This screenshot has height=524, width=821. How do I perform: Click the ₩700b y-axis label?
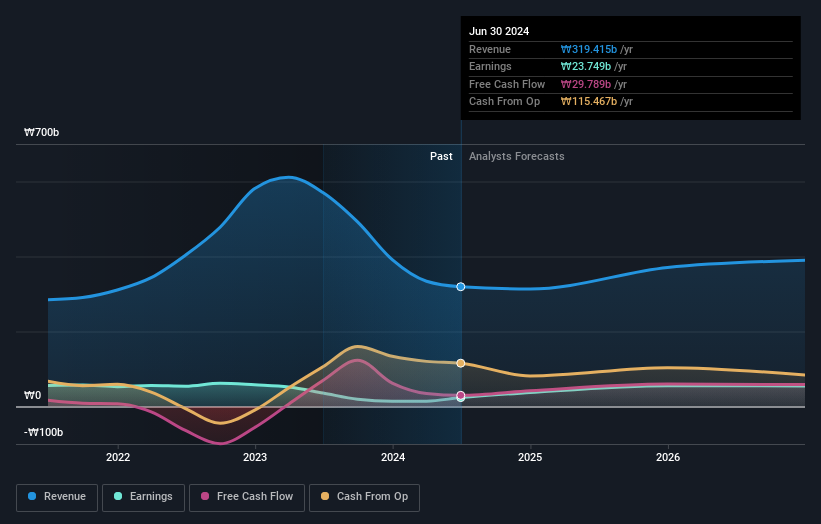click(x=41, y=132)
